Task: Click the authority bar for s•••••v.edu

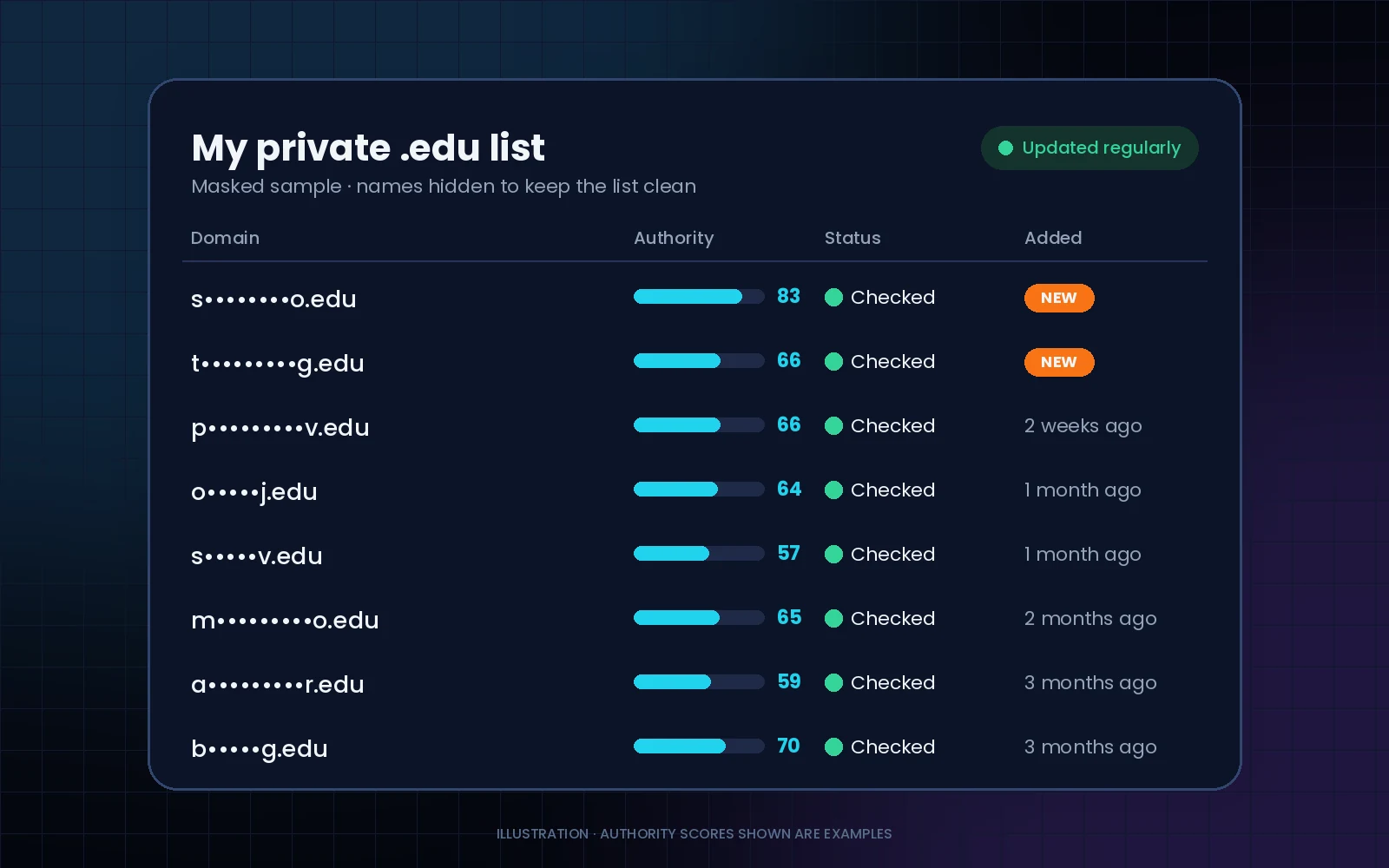Action: [x=699, y=554]
